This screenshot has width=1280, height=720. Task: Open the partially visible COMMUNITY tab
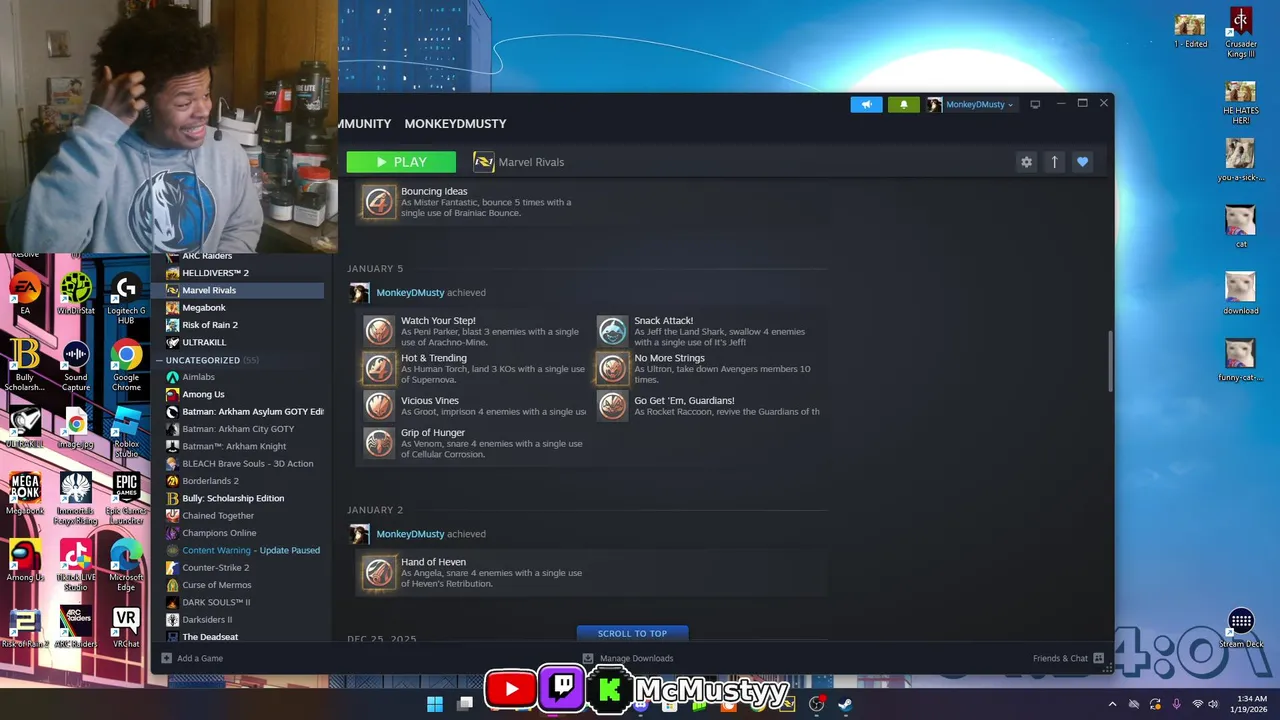(364, 124)
